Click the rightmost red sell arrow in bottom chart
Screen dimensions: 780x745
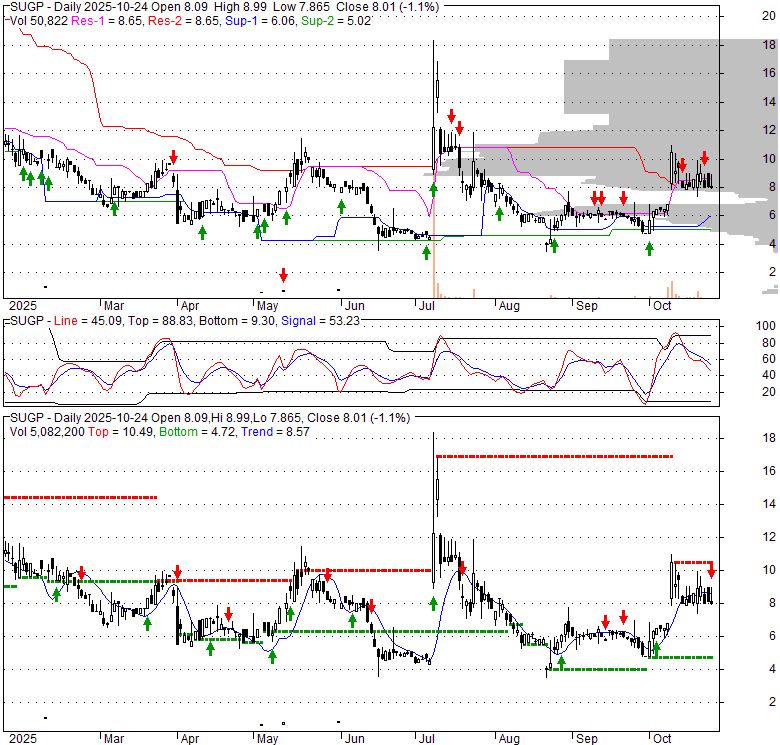pos(711,572)
